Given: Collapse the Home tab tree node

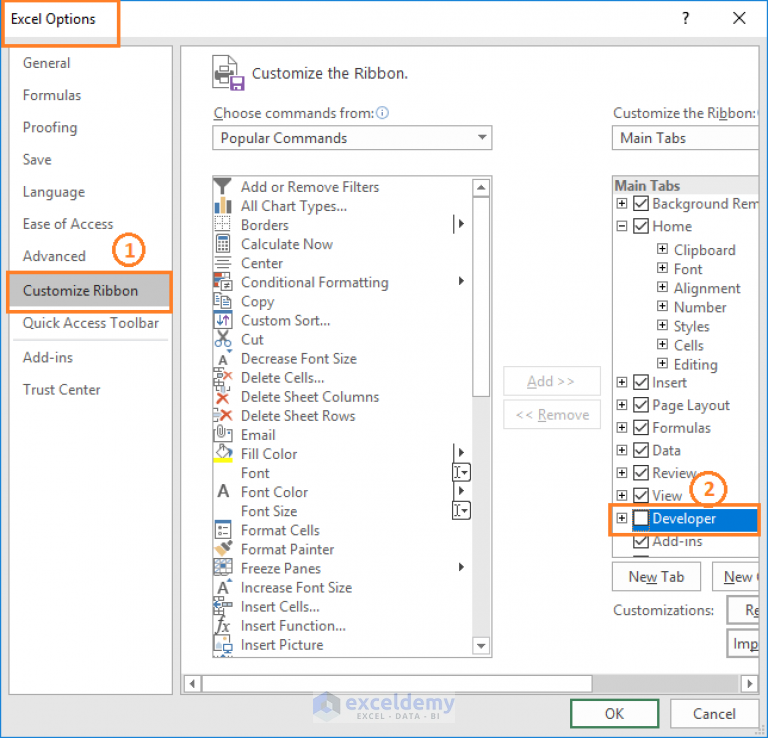Looking at the screenshot, I should [622, 226].
